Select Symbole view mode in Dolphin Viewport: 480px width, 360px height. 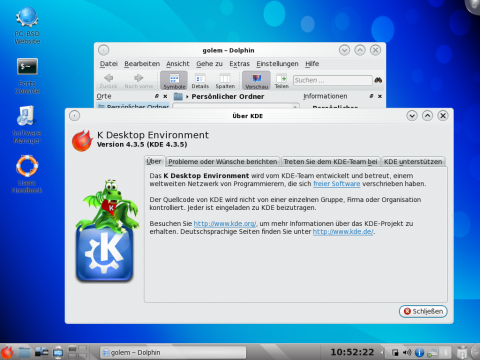coord(174,81)
